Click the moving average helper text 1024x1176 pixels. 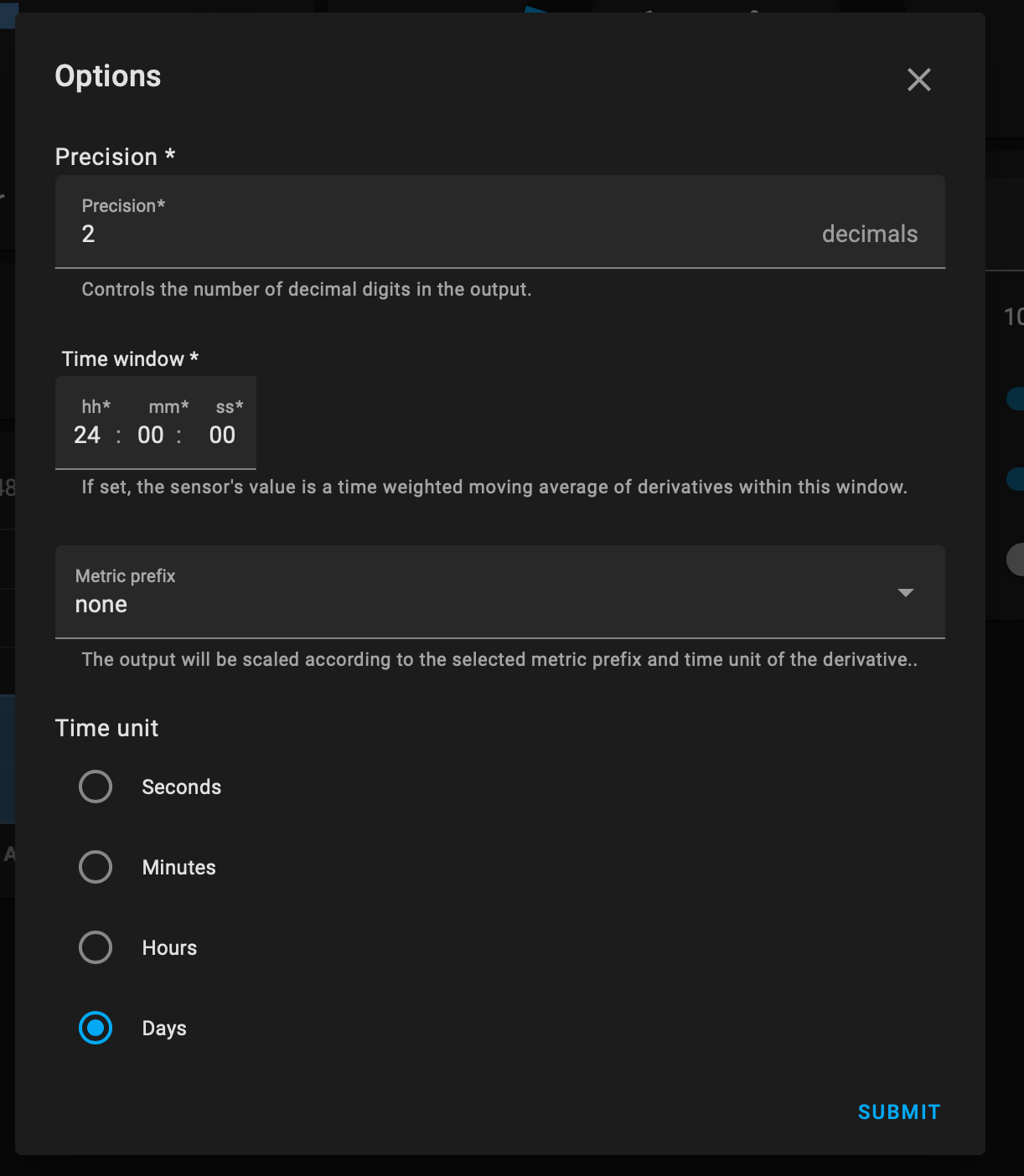[x=494, y=487]
